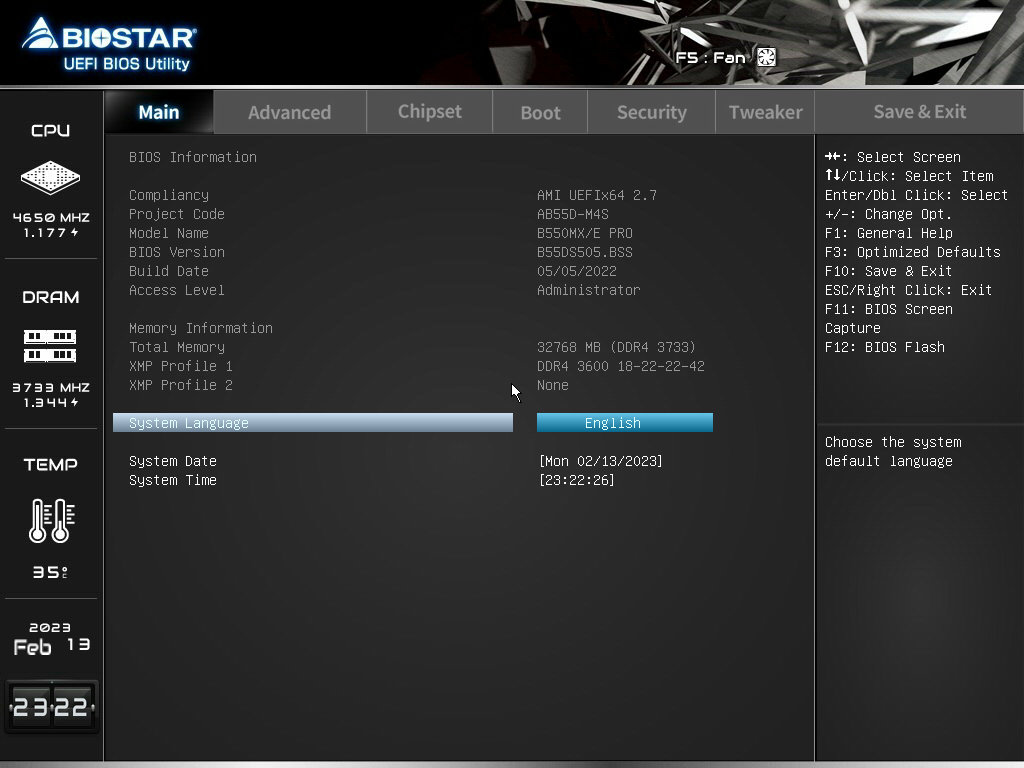
Task: Go to the Boot tab
Action: click(x=540, y=112)
